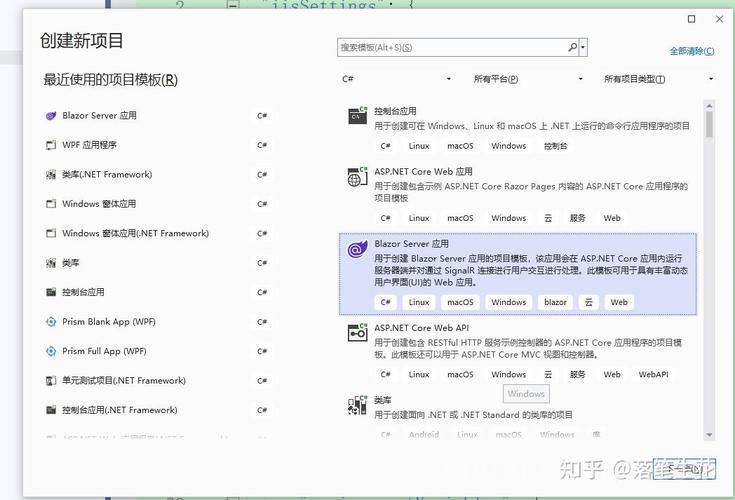735x500 pixels.
Task: Select WPF 应用程序 recent template
Action: [x=89, y=145]
